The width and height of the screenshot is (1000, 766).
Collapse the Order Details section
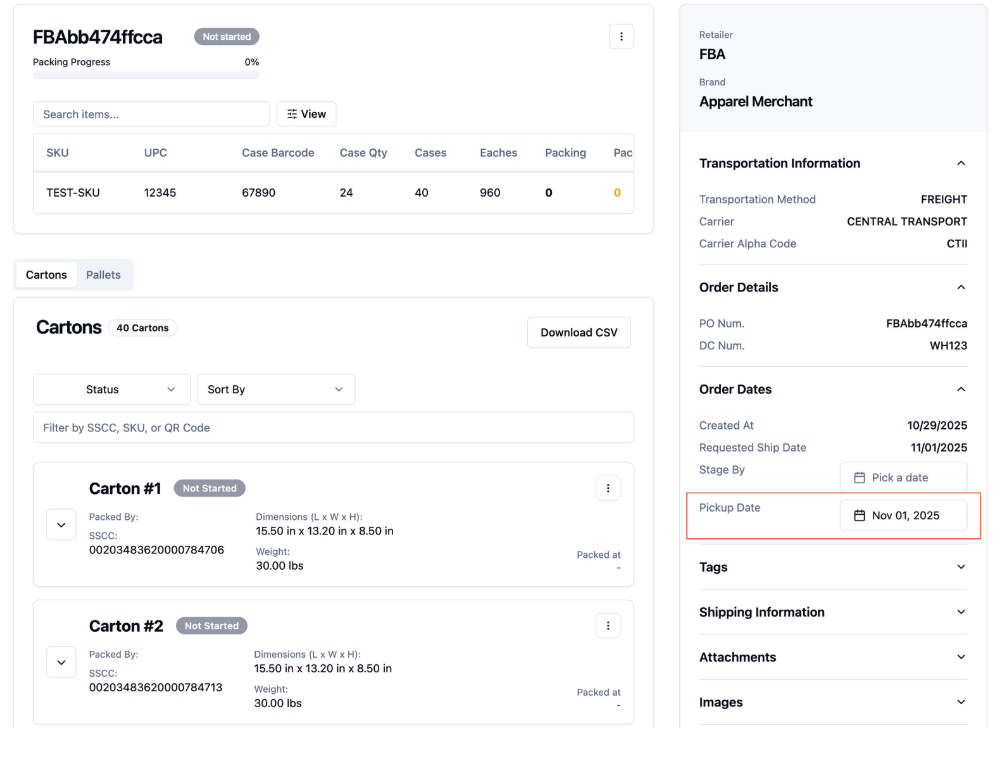click(x=960, y=288)
